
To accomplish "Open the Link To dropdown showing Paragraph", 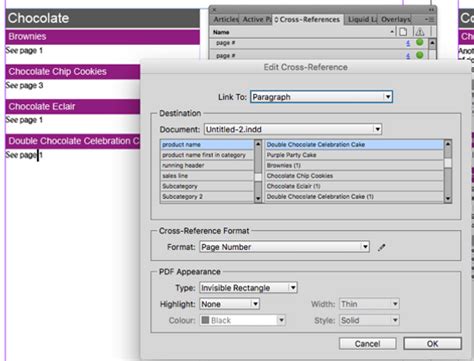I will click(321, 97).
